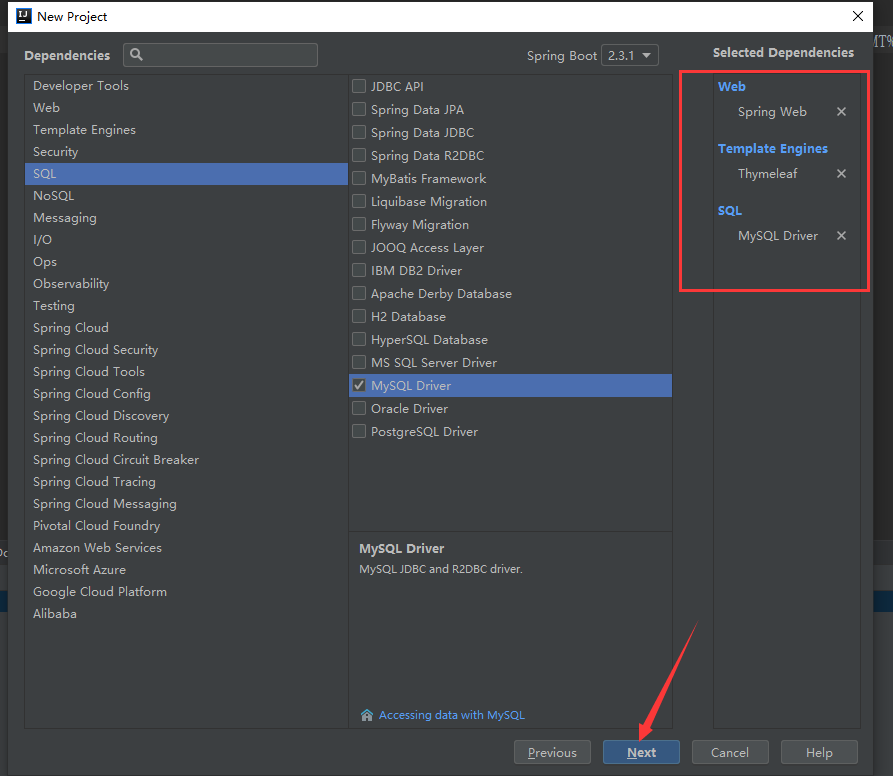Select the Developer Tools category
Viewport: 893px width, 776px height.
click(x=186, y=85)
